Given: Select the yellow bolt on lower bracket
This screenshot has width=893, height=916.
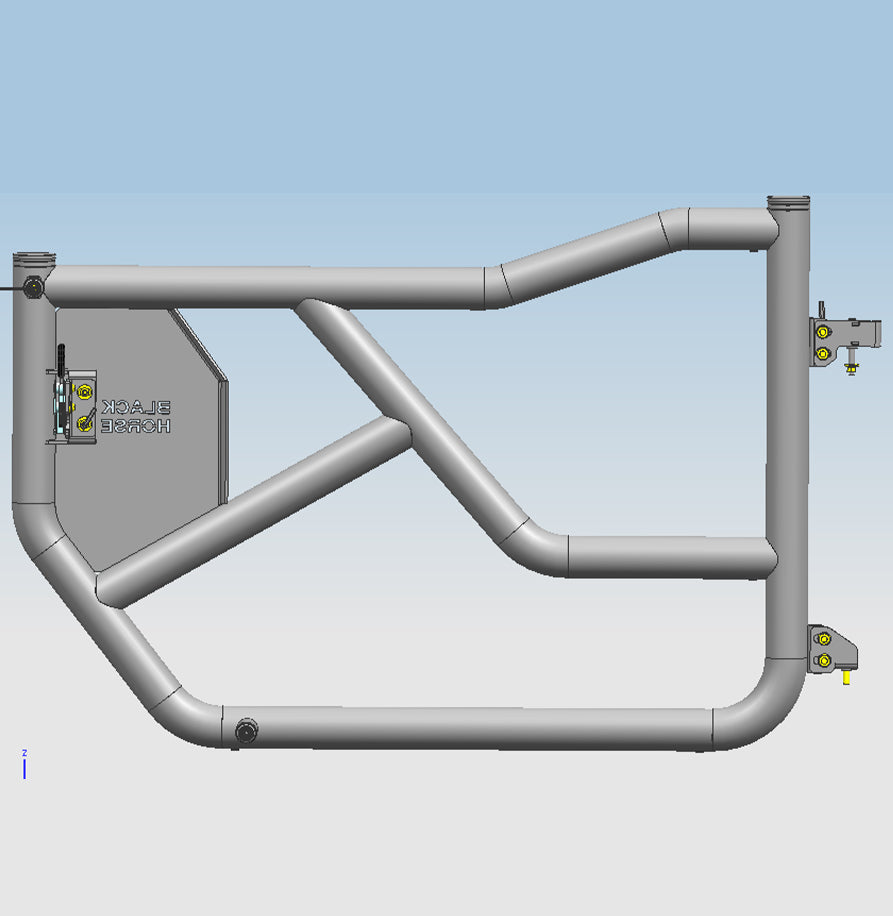Looking at the screenshot, I should coord(822,640).
